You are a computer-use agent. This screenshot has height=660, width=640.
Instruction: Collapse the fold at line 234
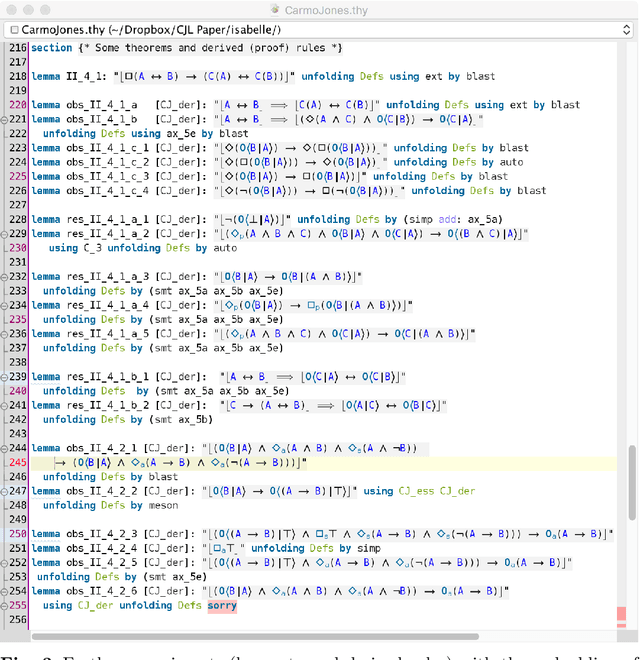coord(4,305)
